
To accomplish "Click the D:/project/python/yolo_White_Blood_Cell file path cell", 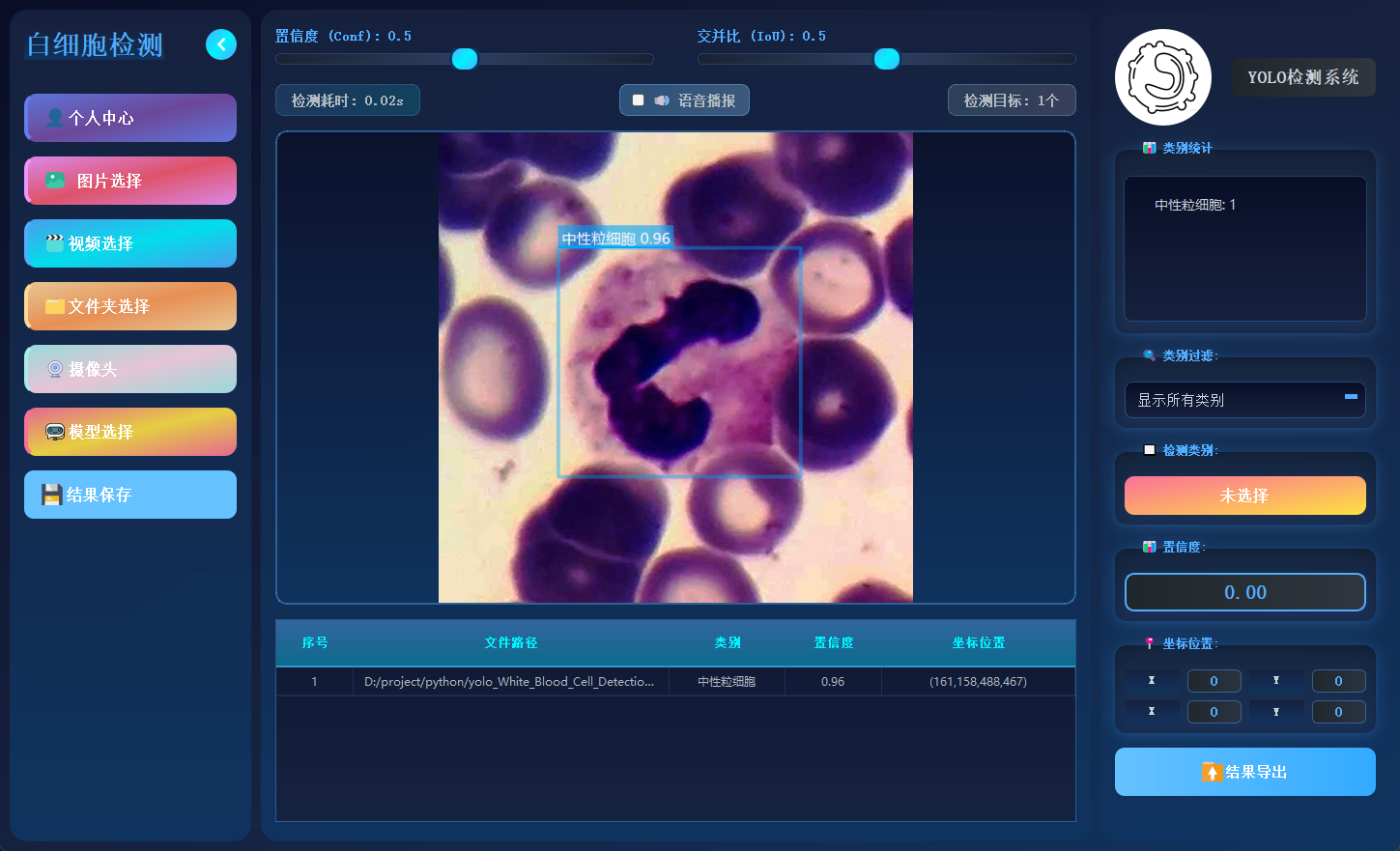I will pos(511,682).
